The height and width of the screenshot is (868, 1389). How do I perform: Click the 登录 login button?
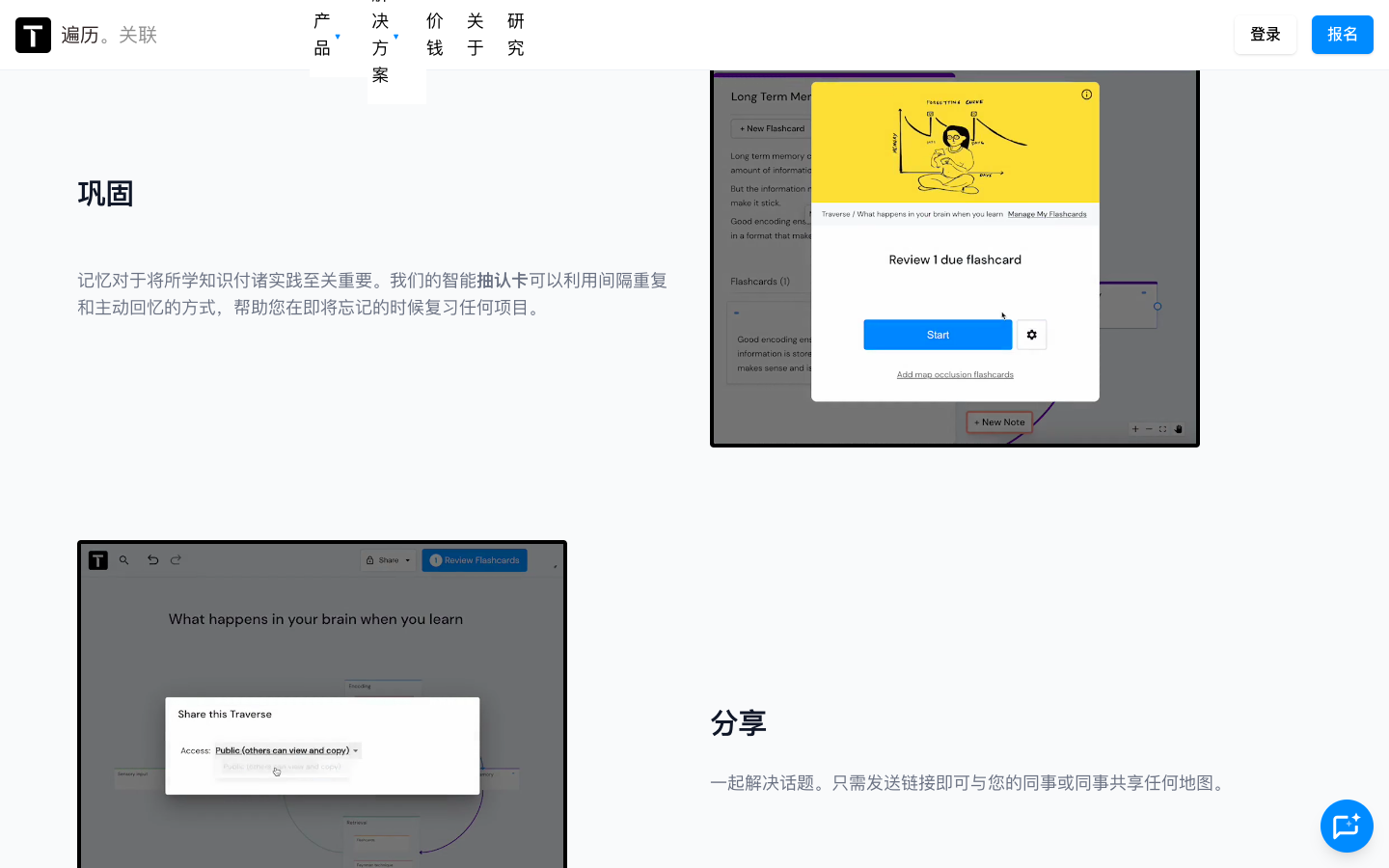tap(1265, 35)
